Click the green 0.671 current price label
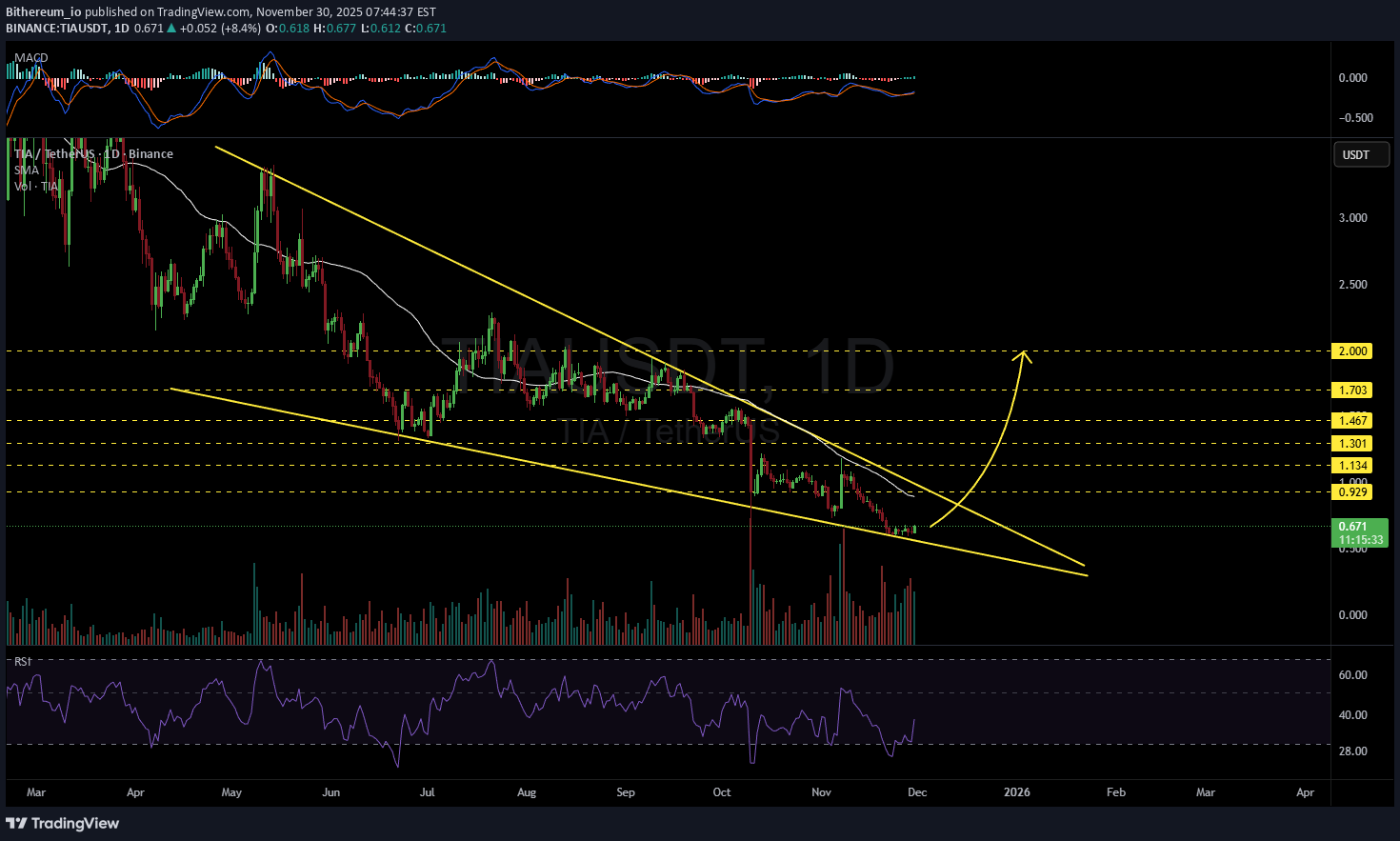Screen dimensions: 1400x841 pyautogui.click(x=1352, y=527)
